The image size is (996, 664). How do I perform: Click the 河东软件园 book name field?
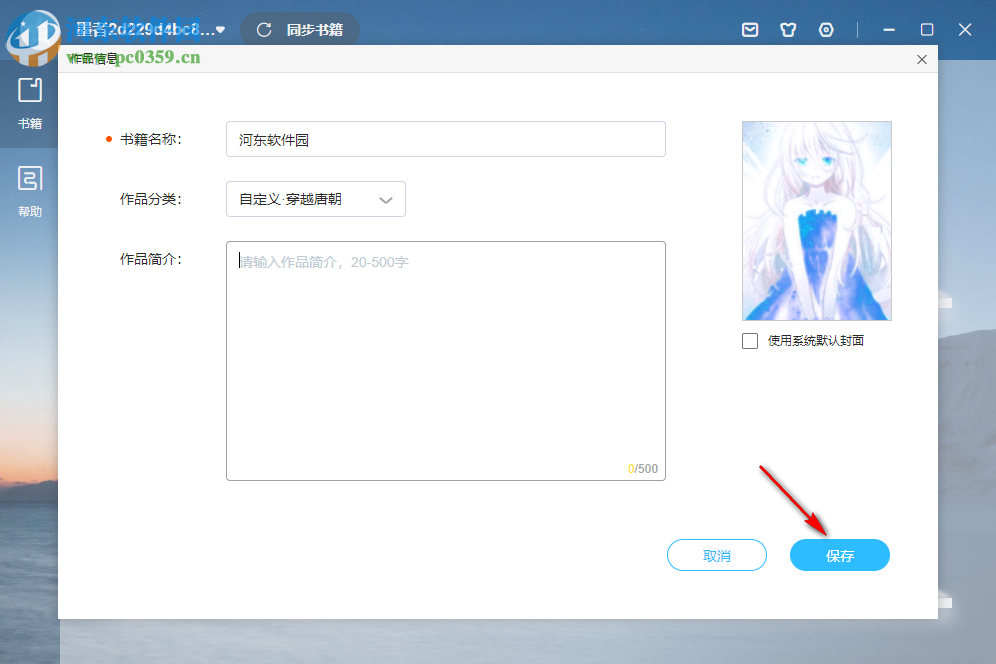[x=445, y=139]
